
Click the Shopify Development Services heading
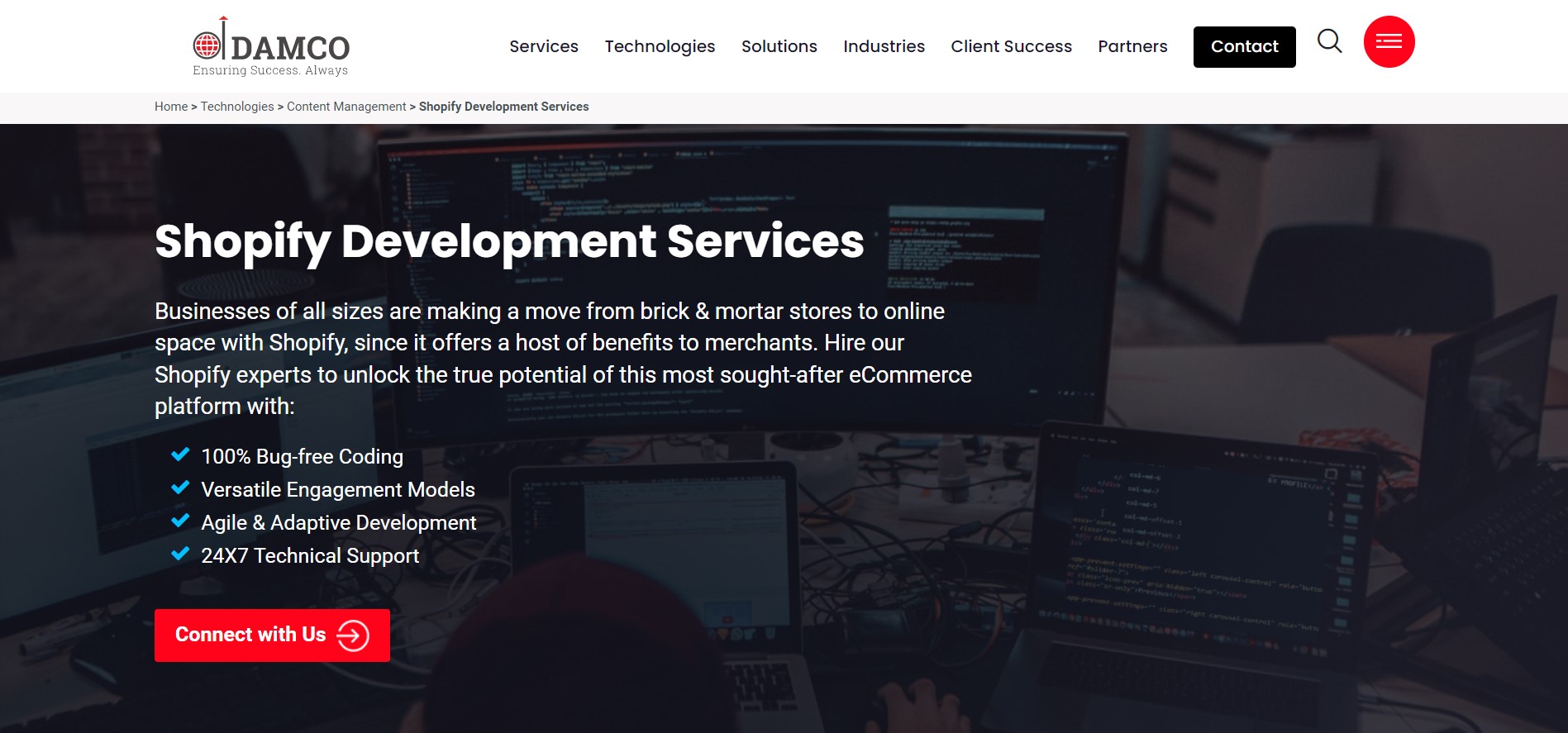(509, 241)
